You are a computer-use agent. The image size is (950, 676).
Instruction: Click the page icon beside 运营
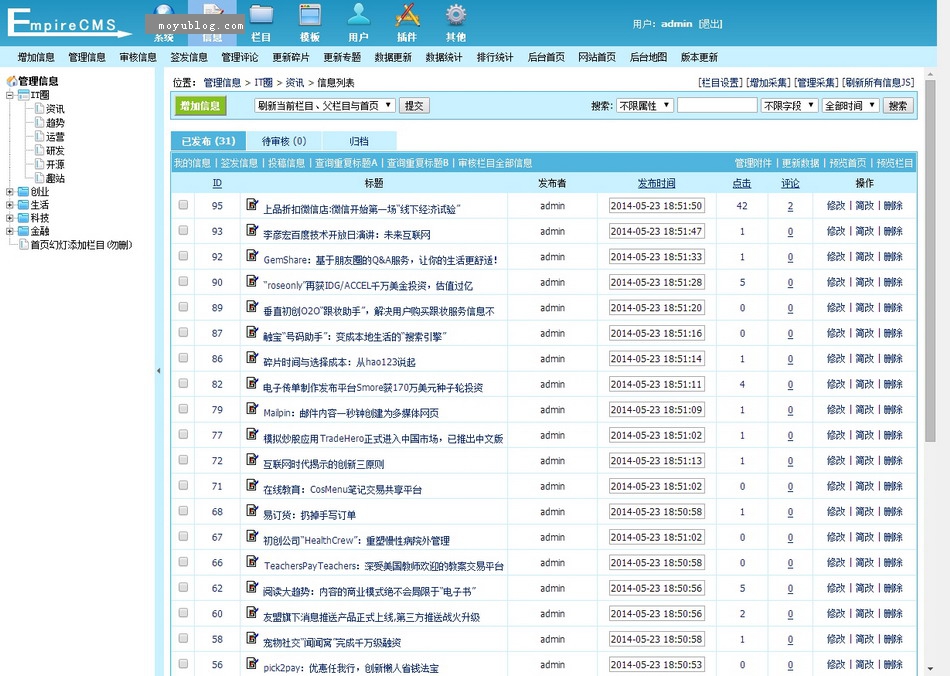tap(39, 136)
